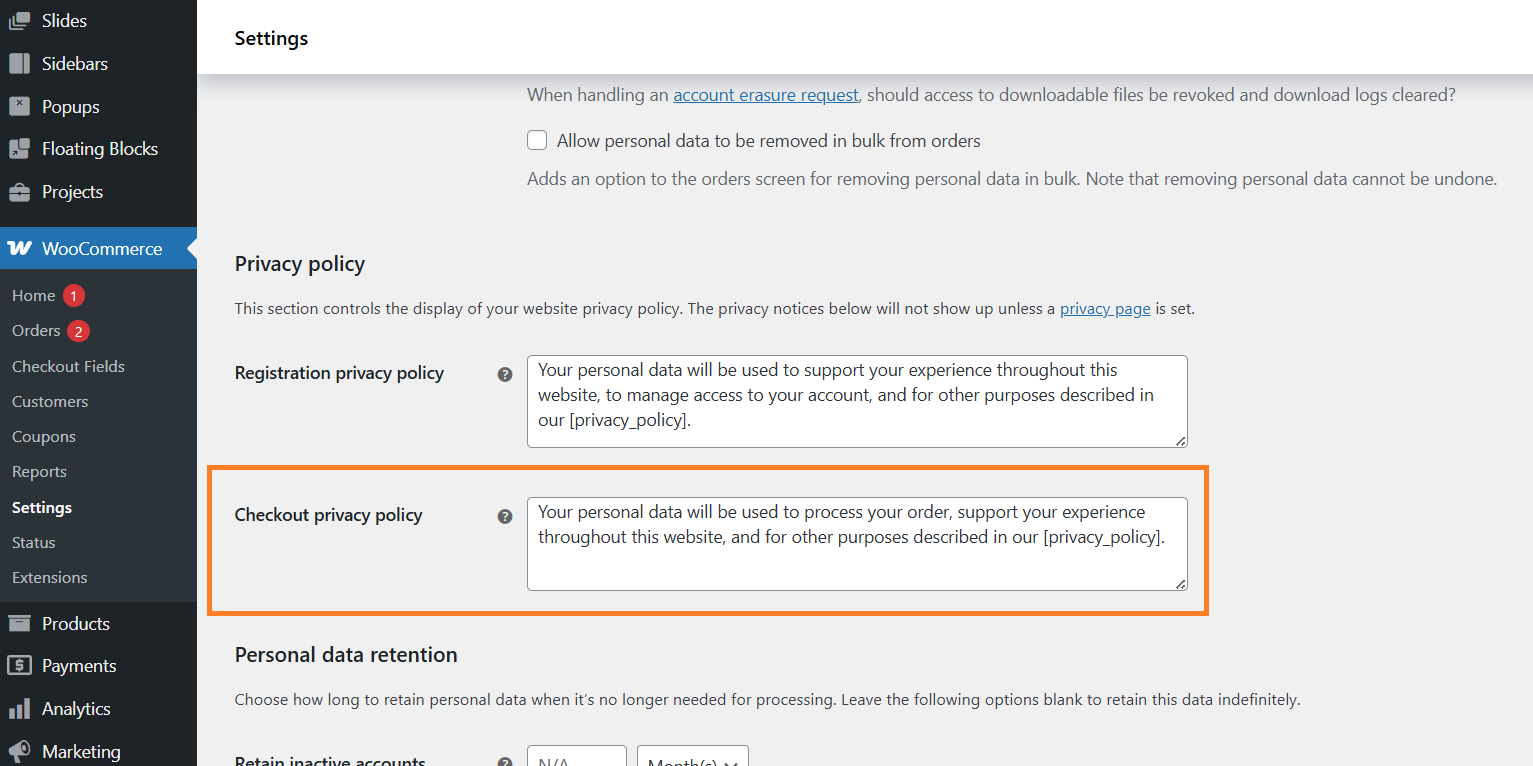This screenshot has height=766, width=1533.
Task: Click the Floating Blocks icon
Action: pos(19,149)
